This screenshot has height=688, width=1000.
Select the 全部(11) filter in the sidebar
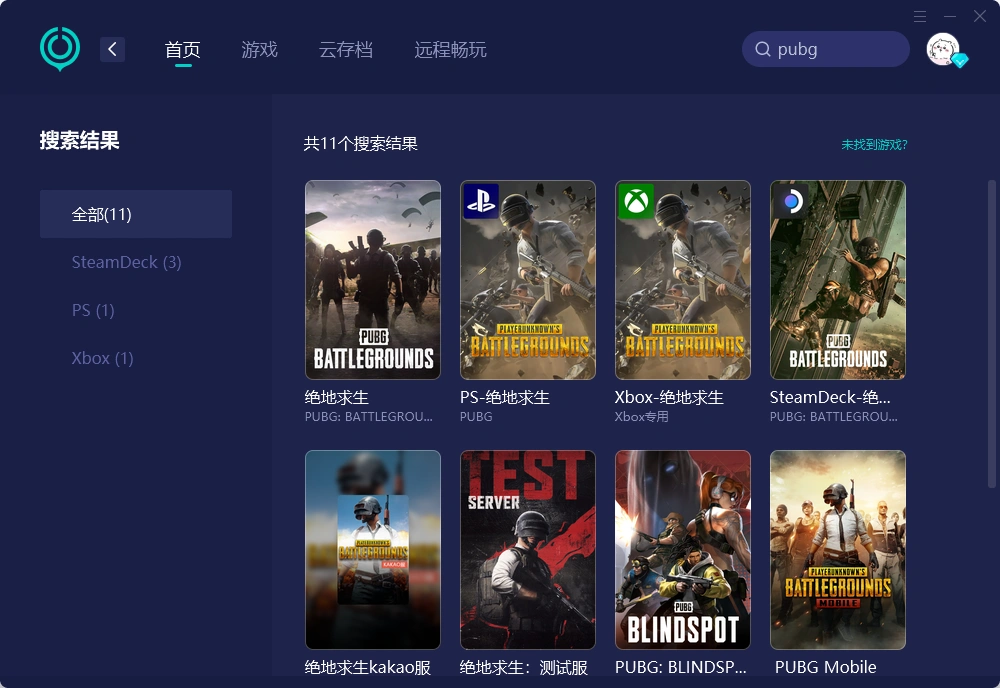point(102,213)
